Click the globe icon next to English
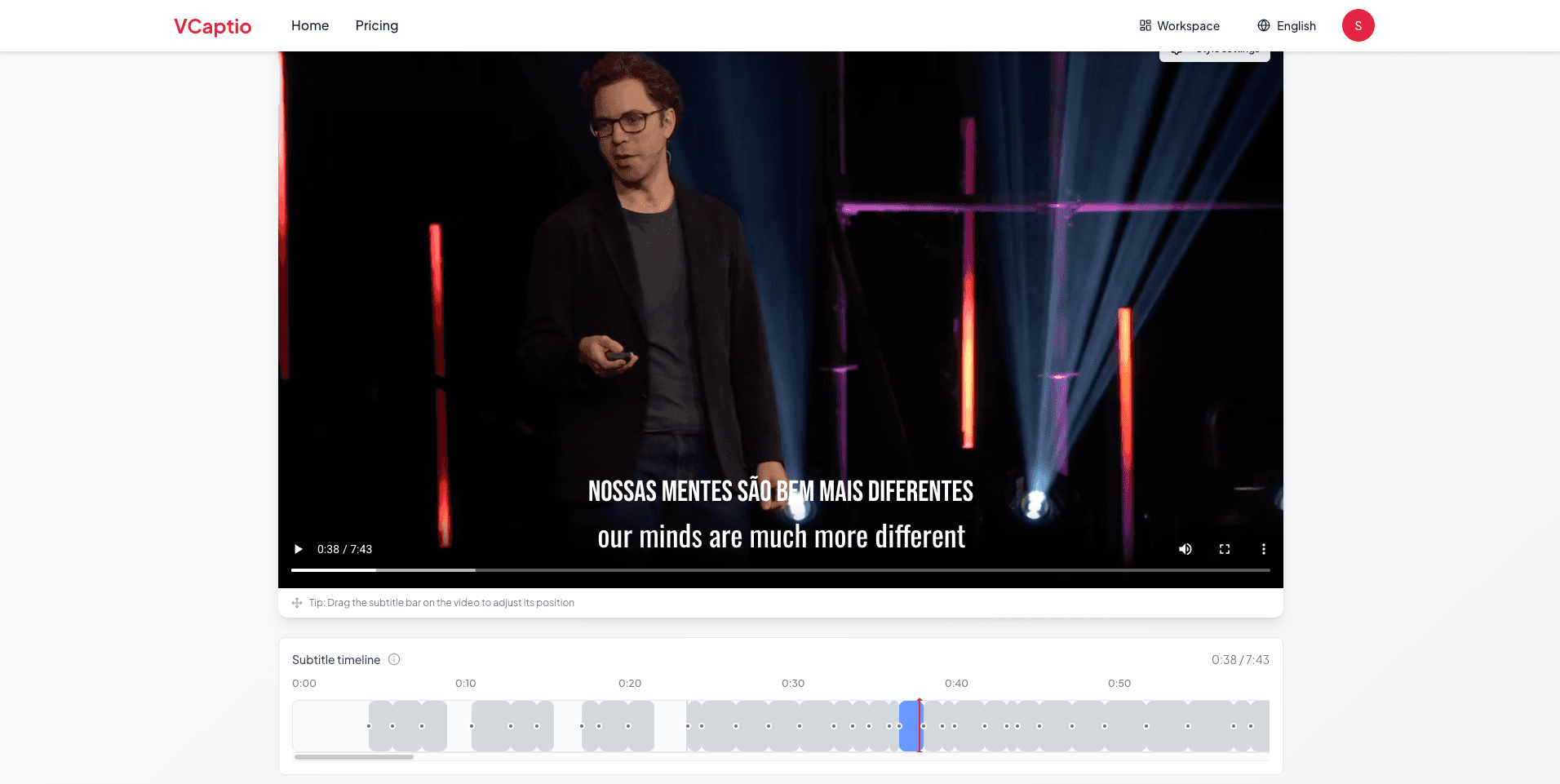Screen dimensions: 1560x784 coord(1263,25)
